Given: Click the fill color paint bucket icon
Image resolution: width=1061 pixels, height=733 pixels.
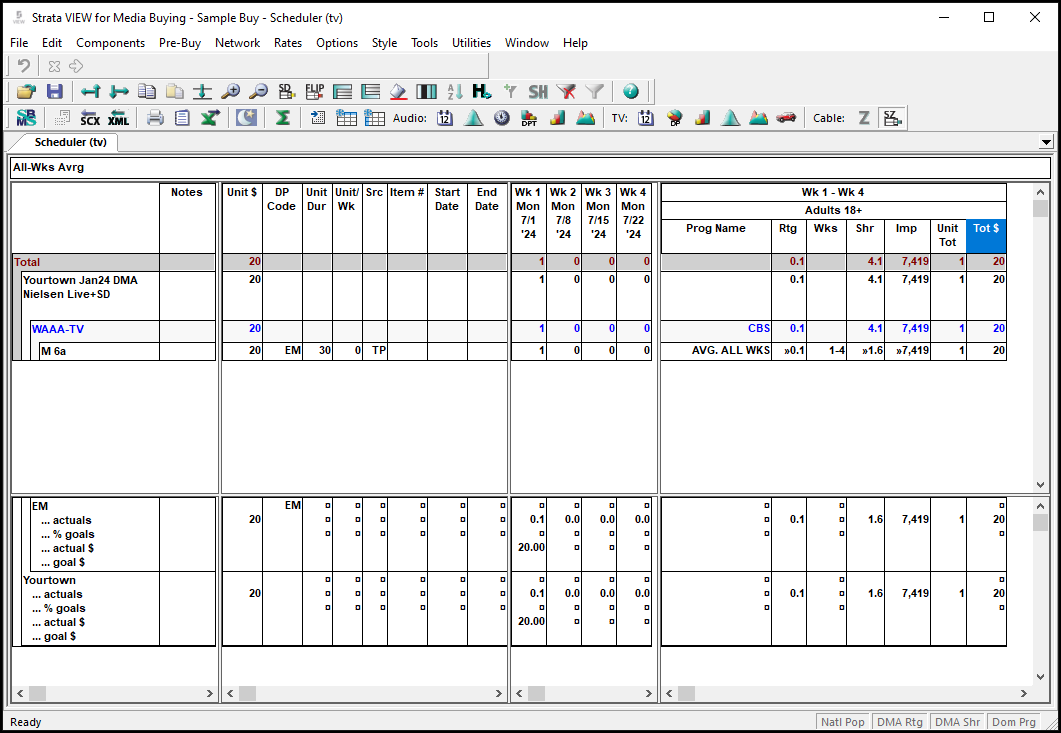Looking at the screenshot, I should tap(399, 91).
